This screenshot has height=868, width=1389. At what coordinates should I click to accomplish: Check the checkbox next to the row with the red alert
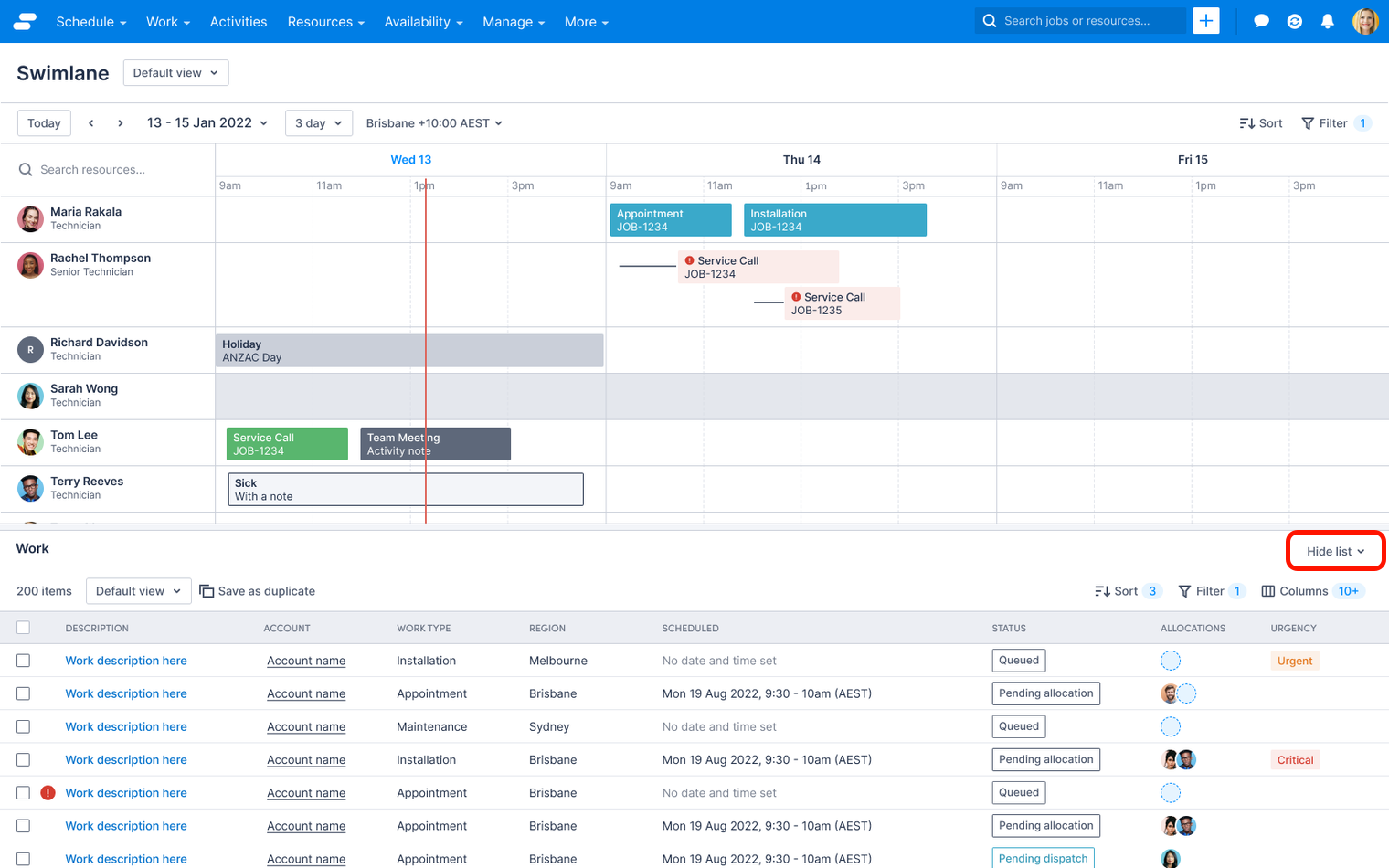click(25, 792)
